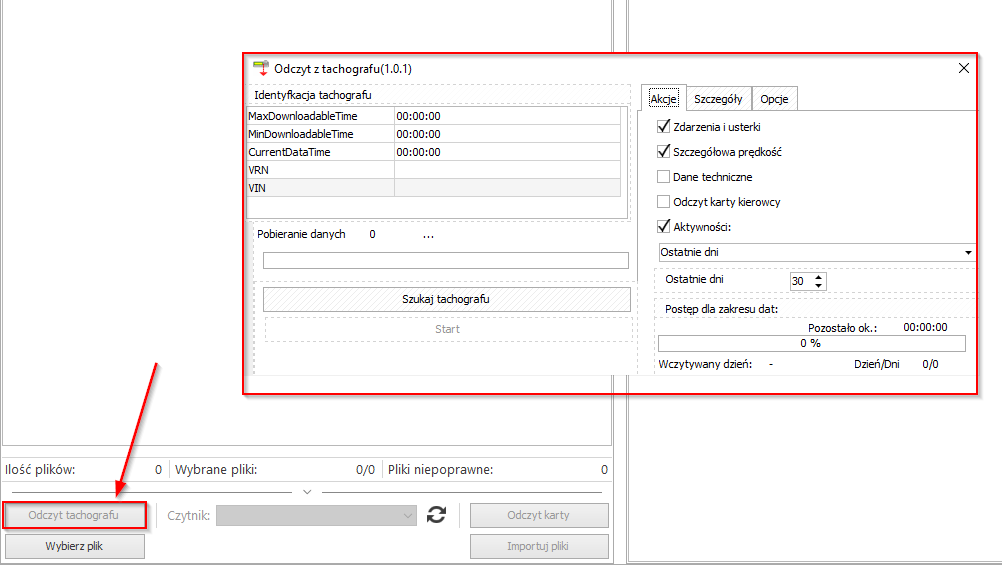The height and width of the screenshot is (565, 1002).
Task: Click the MinDownloadableTime value 00:00:00
Action: [x=418, y=134]
